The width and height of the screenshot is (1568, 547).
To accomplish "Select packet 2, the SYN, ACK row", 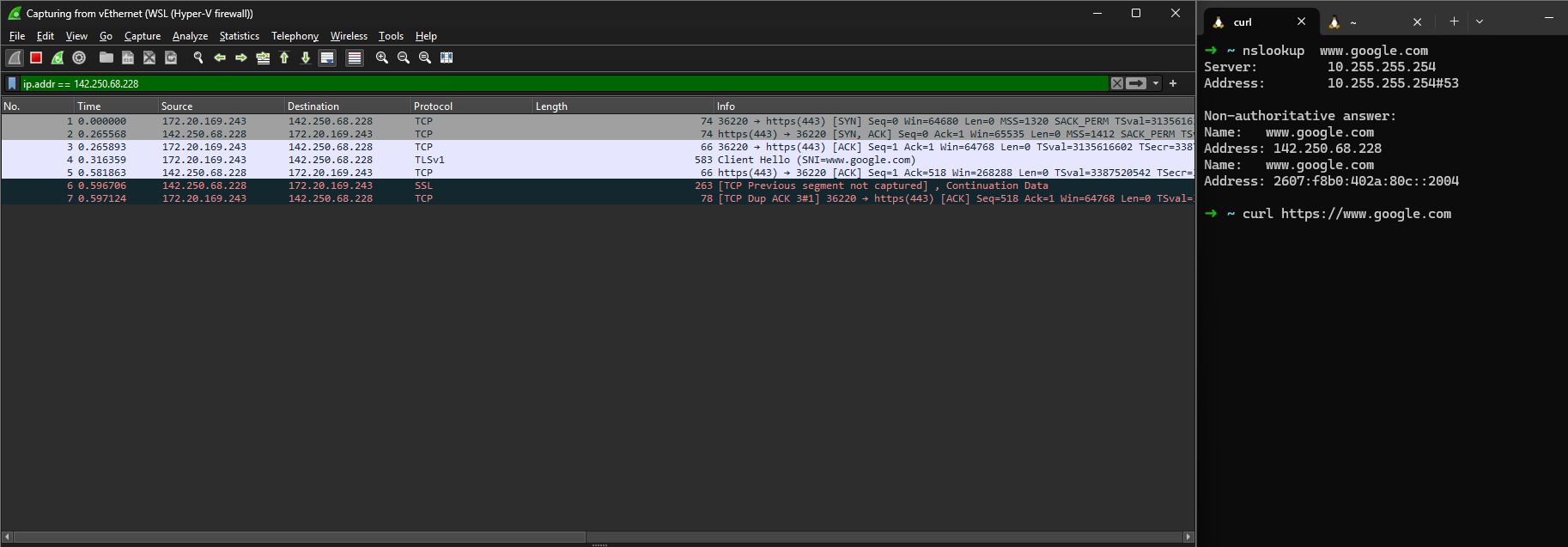I will pos(598,134).
